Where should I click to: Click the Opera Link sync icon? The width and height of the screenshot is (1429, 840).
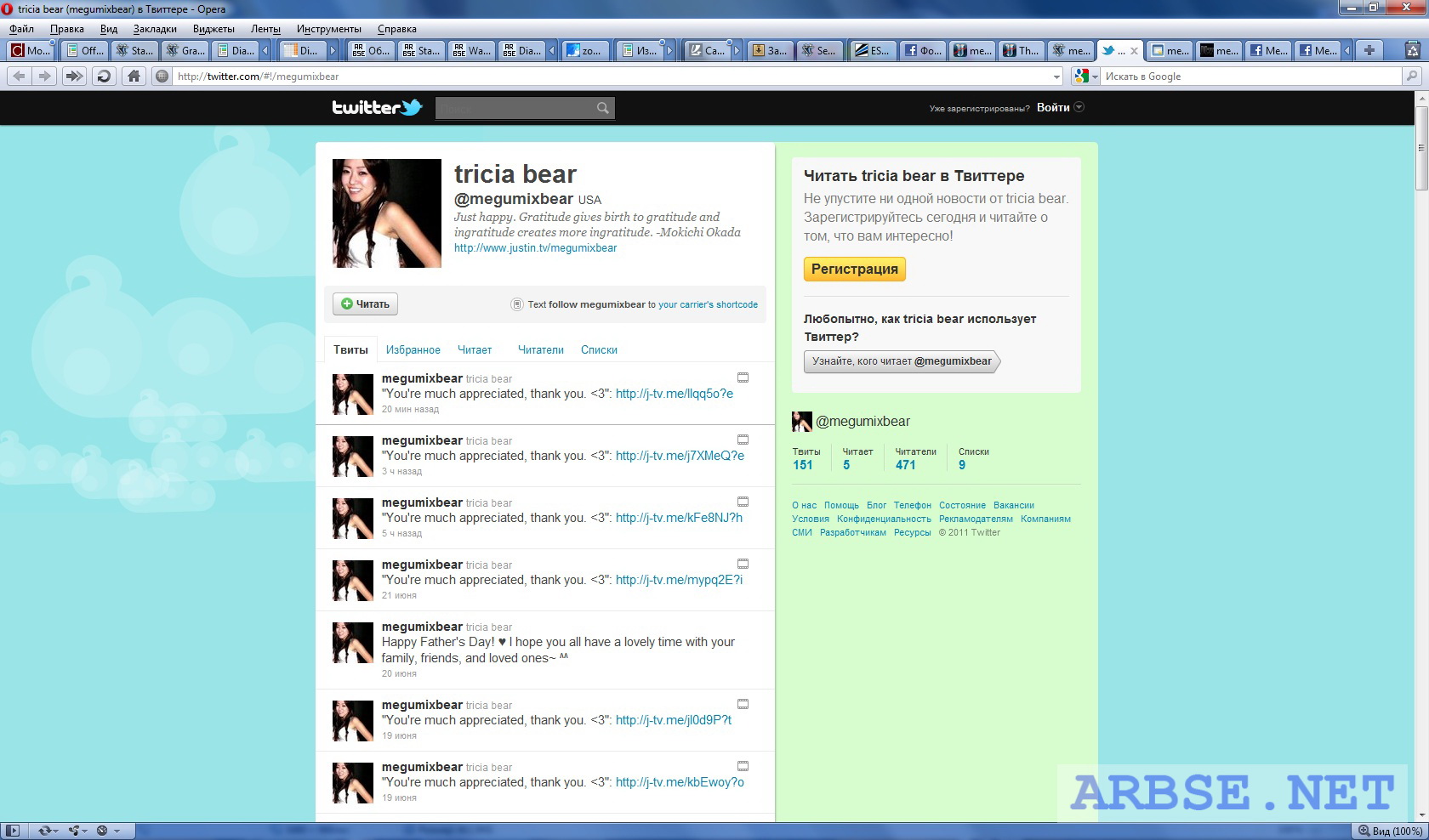coord(44,831)
